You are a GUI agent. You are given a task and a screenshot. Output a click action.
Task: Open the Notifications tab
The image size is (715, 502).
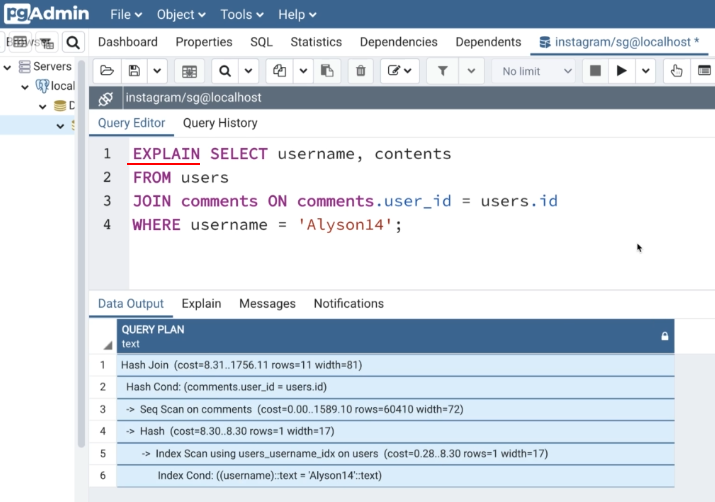[348, 304]
